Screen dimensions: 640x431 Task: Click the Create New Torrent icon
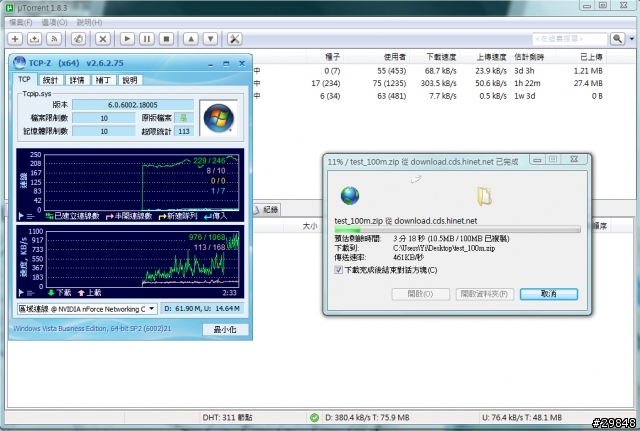point(78,39)
